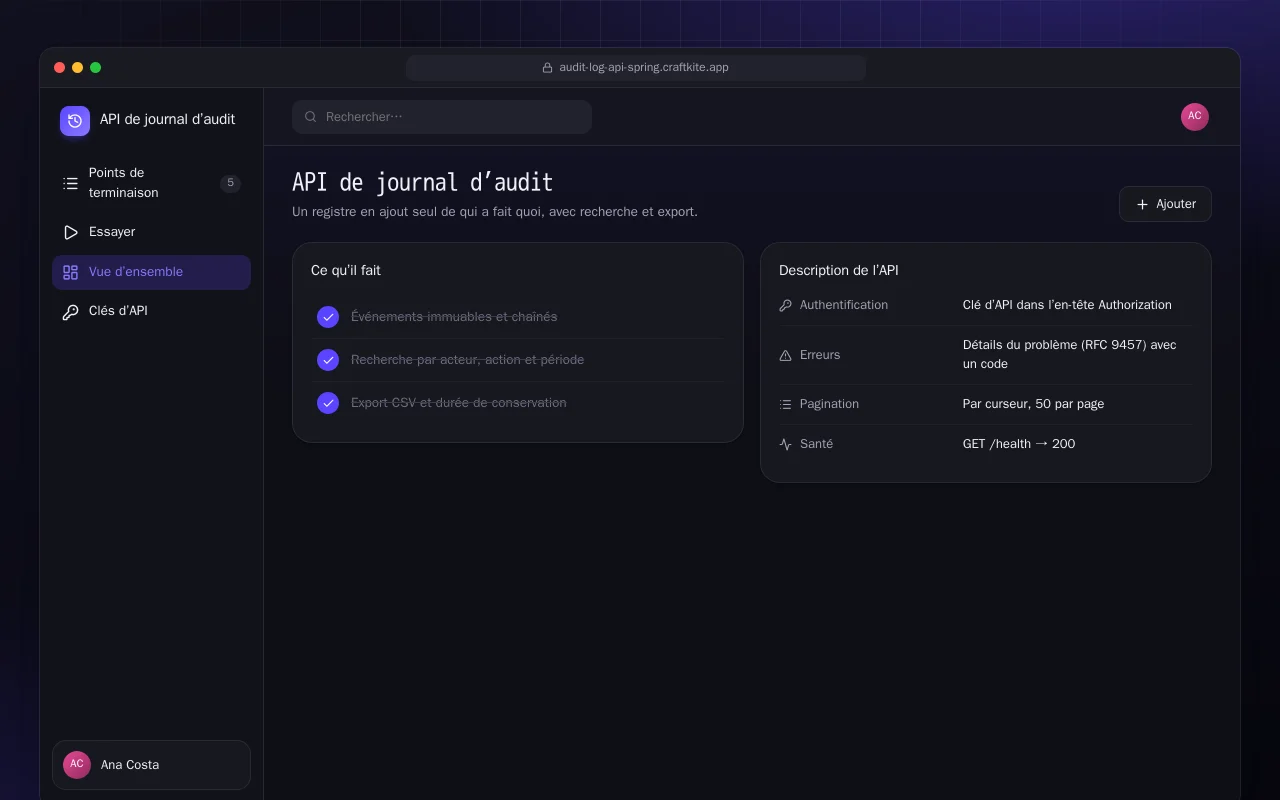Click the pulse icon next to Santé
The image size is (1280, 800).
(x=785, y=444)
